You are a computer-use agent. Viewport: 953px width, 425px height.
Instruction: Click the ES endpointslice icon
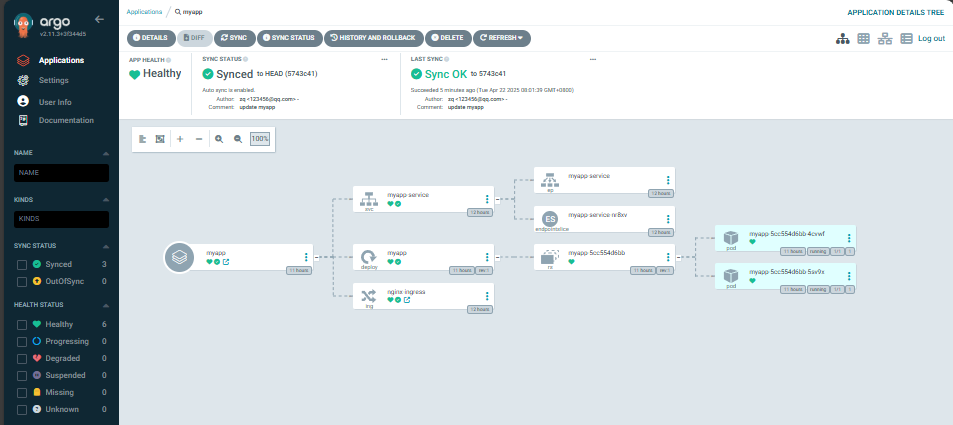[550, 219]
